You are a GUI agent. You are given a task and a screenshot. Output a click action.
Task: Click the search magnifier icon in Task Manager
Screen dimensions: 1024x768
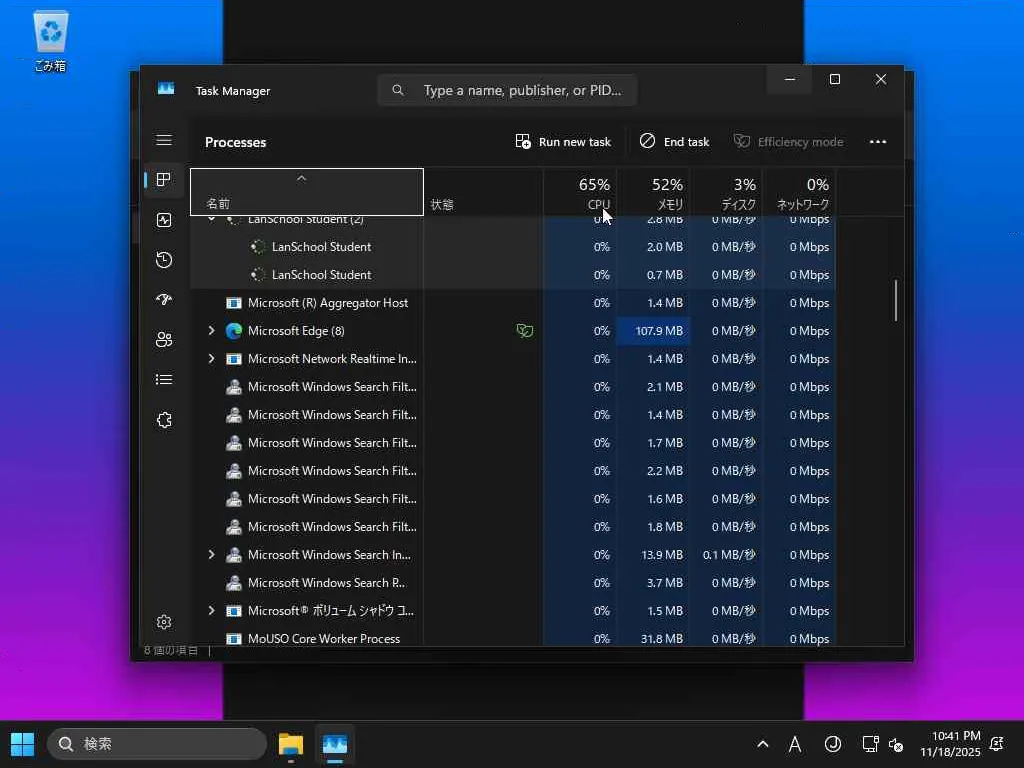click(x=398, y=90)
